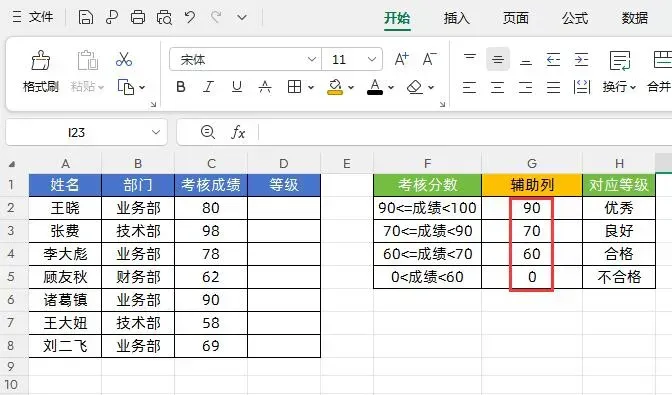This screenshot has width=672, height=395.
Task: Click the 粘贴 paste button
Action: tap(87, 72)
